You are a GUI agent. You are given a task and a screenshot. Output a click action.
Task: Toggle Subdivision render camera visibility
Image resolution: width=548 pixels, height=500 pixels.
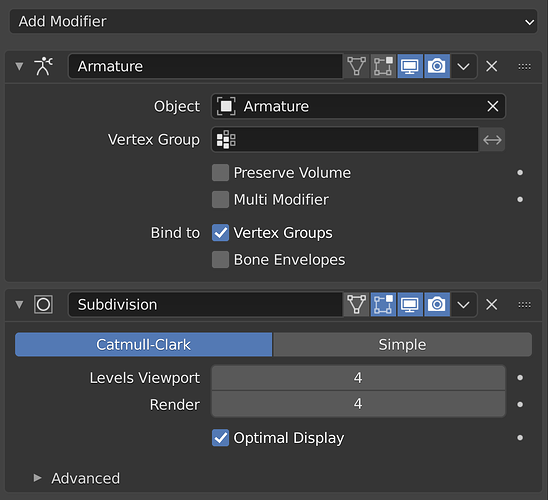point(437,304)
